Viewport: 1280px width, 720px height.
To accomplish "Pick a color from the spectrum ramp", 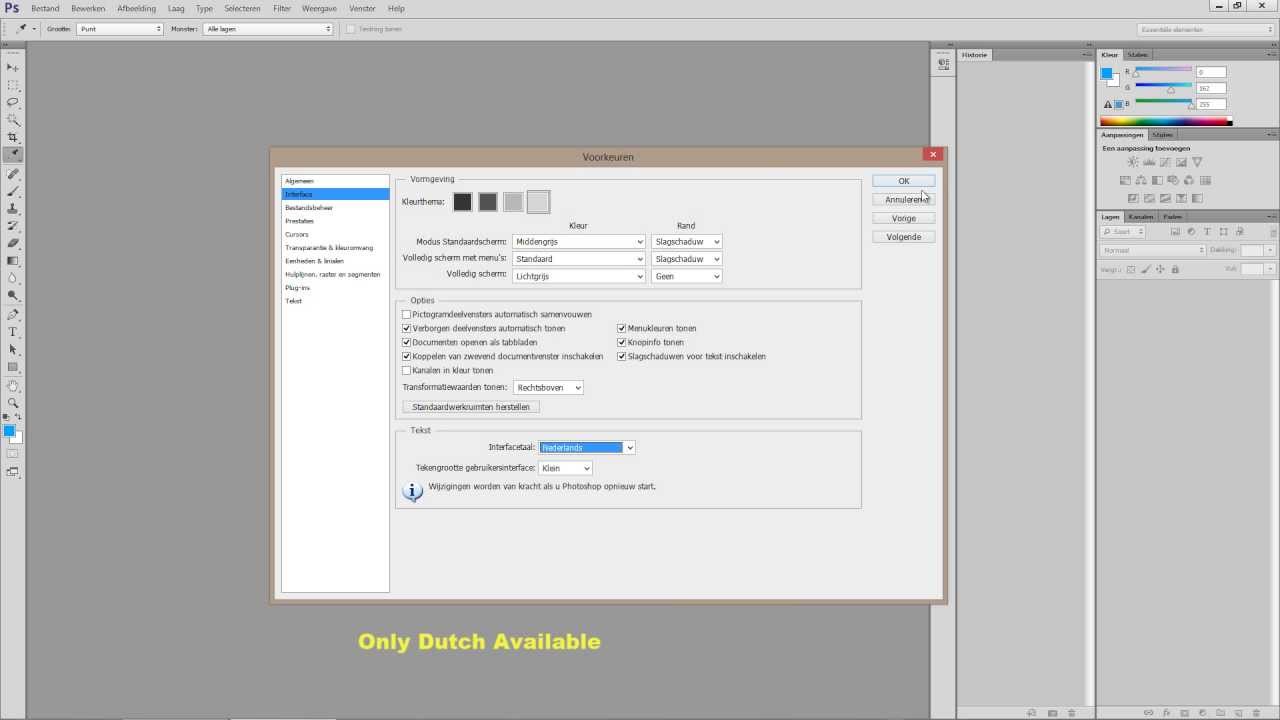I will (1166, 122).
